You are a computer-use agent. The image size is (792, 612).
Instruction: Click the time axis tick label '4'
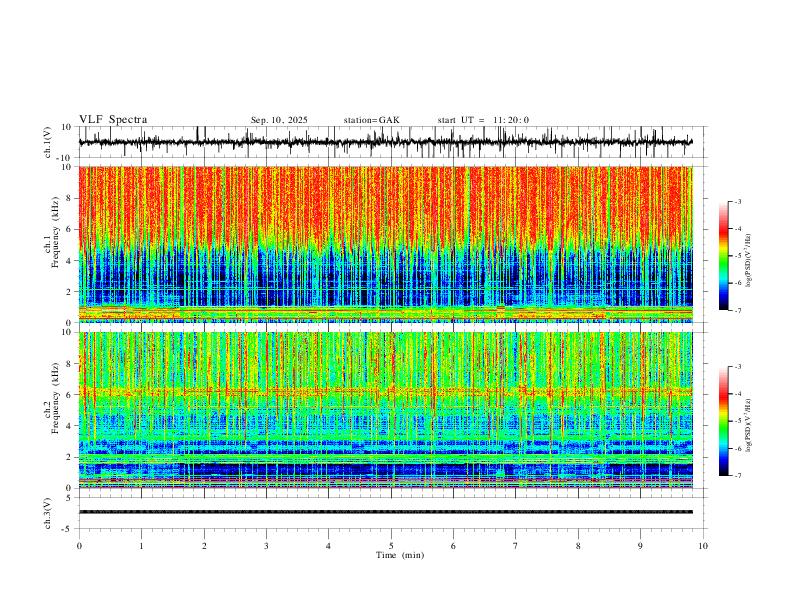tap(328, 546)
